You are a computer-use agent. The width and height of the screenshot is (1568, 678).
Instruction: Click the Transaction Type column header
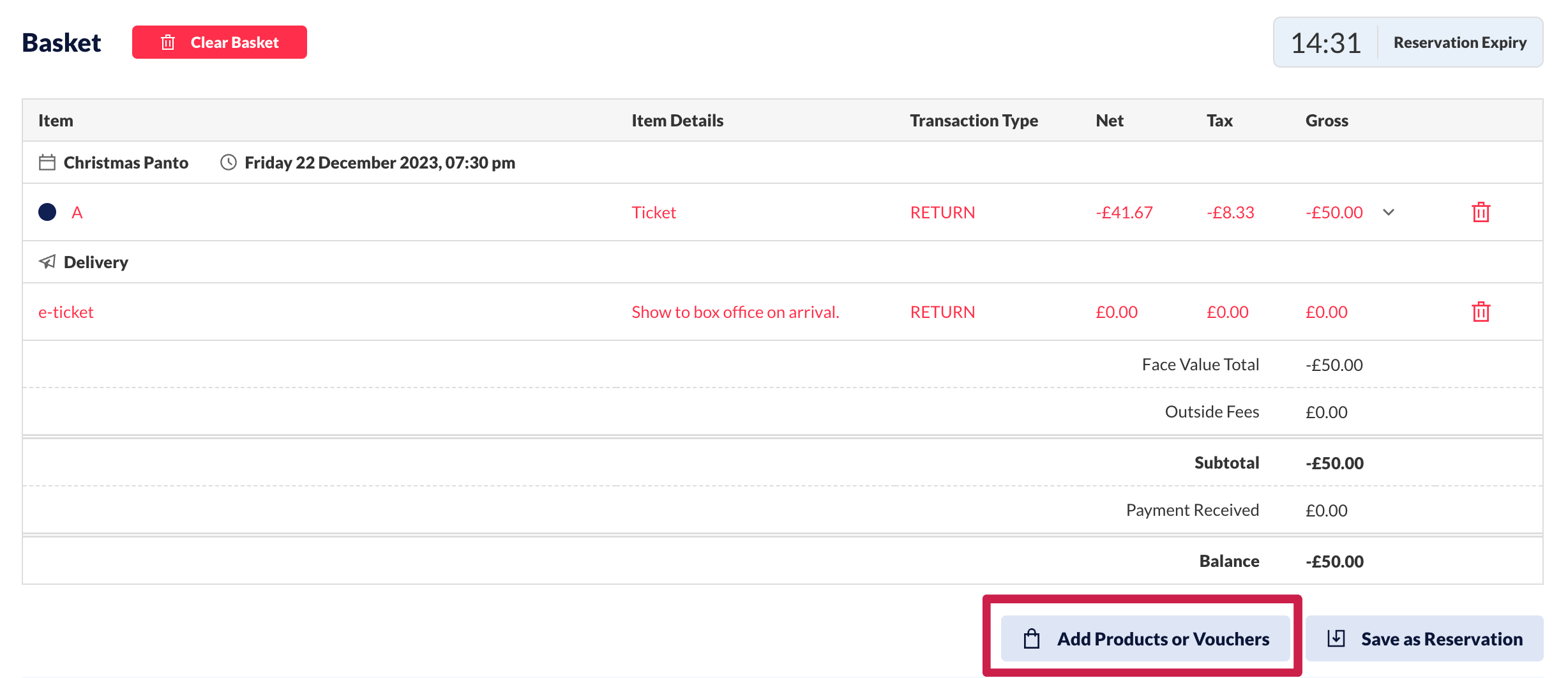[x=974, y=121]
